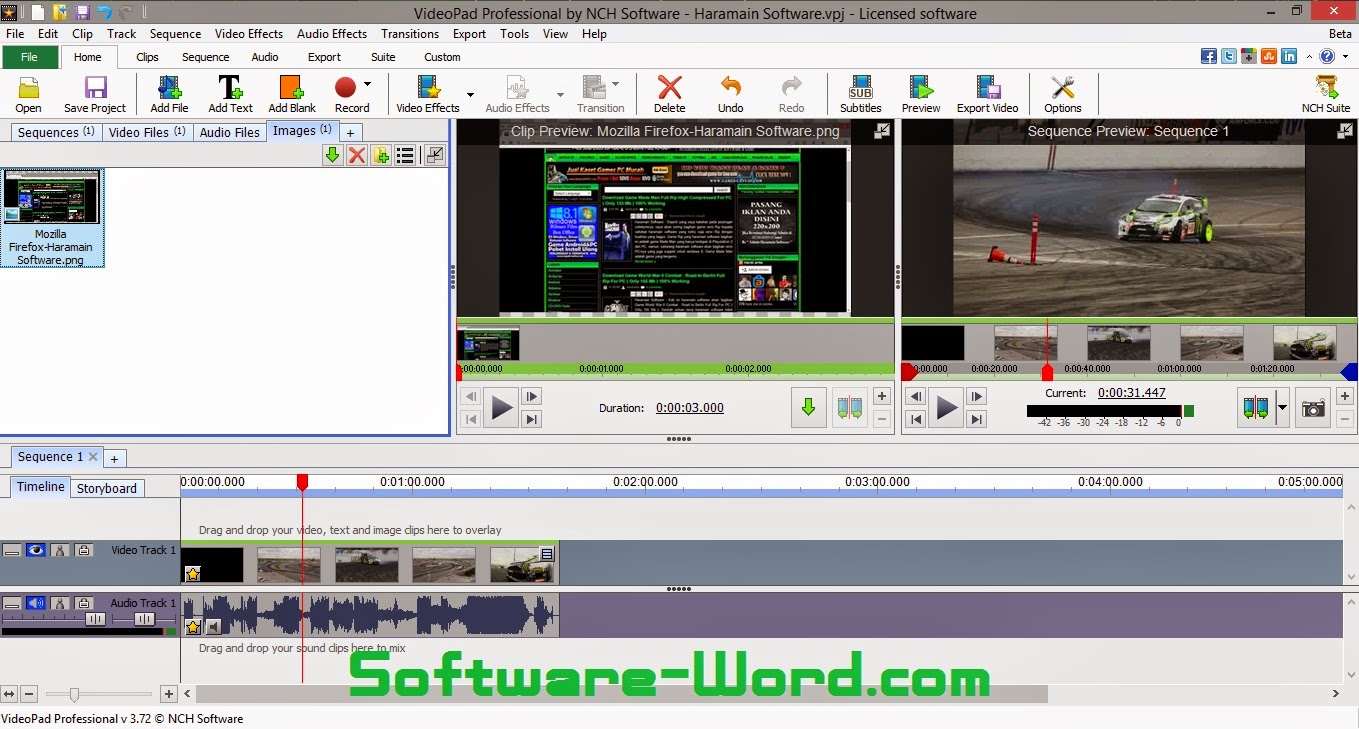Undock the media bin panel

(x=434, y=155)
